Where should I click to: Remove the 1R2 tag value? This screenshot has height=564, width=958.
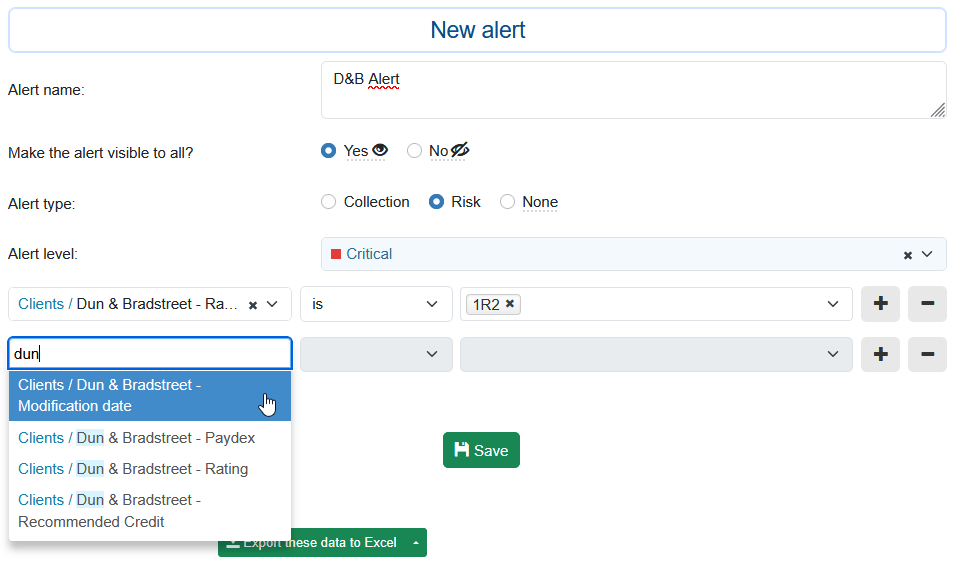[510, 304]
